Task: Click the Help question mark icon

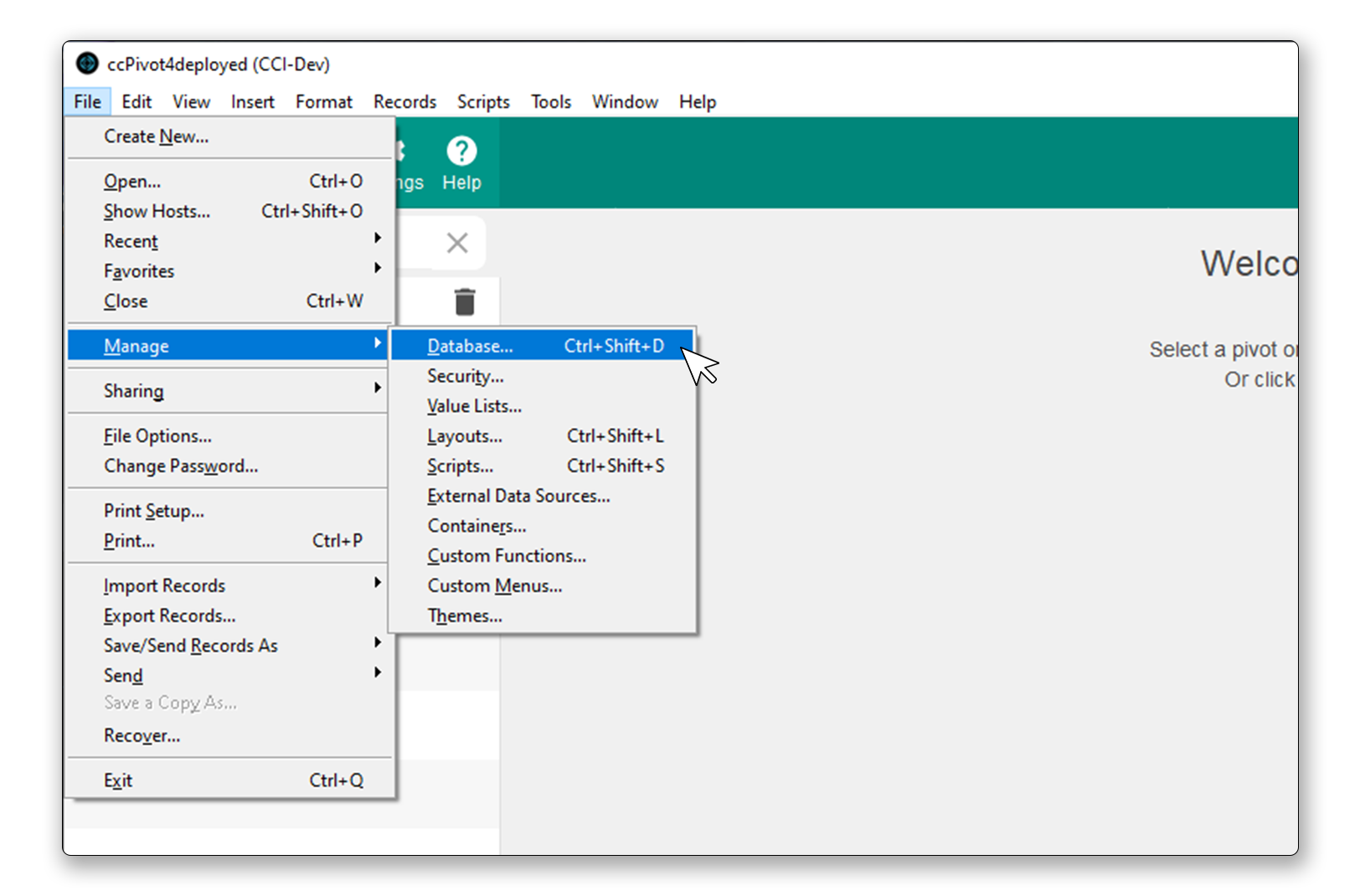Action: coord(461,152)
